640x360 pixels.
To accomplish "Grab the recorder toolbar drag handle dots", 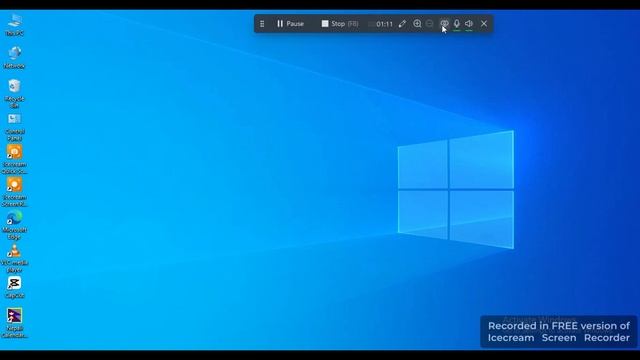I will 262,24.
